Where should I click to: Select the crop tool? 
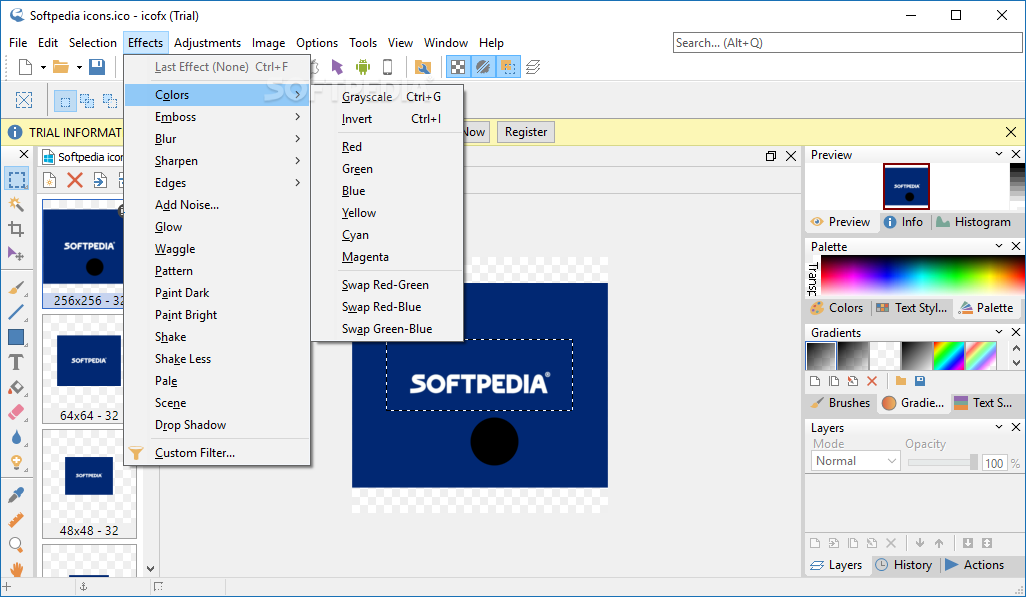tap(16, 228)
